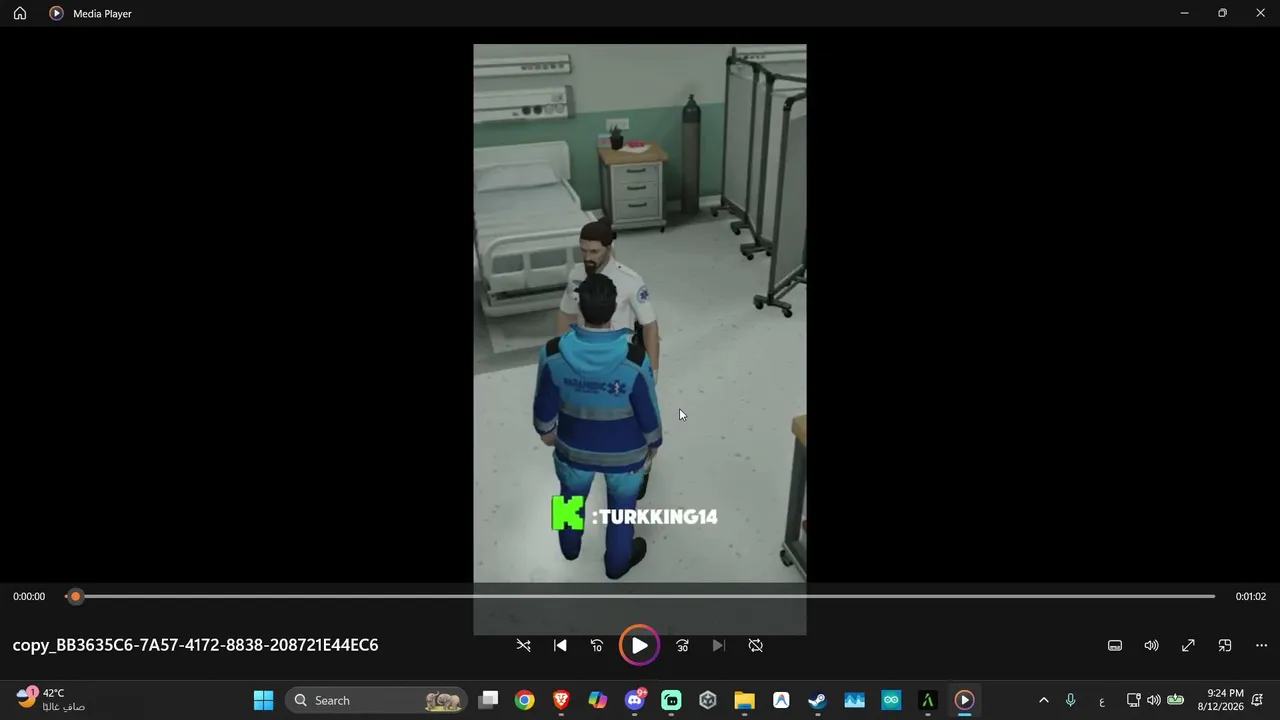
Task: Open the more options menu
Action: coord(1261,646)
